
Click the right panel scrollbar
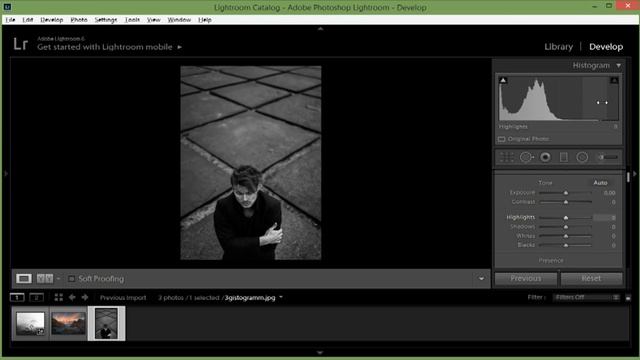(x=628, y=177)
